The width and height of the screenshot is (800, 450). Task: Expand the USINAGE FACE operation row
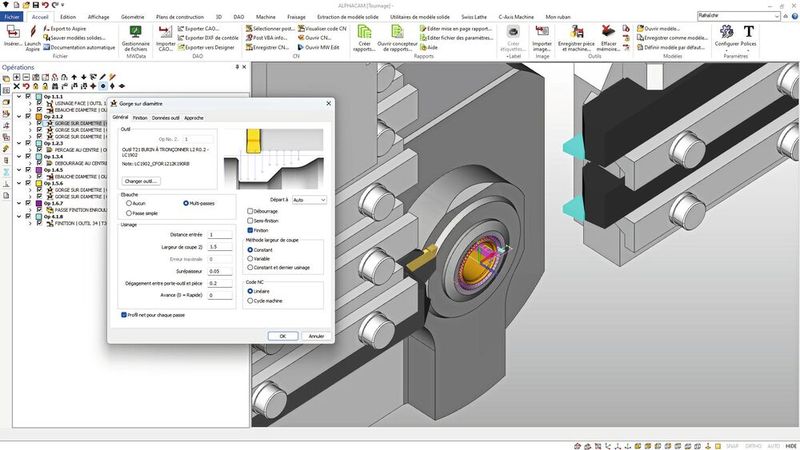[x=29, y=103]
